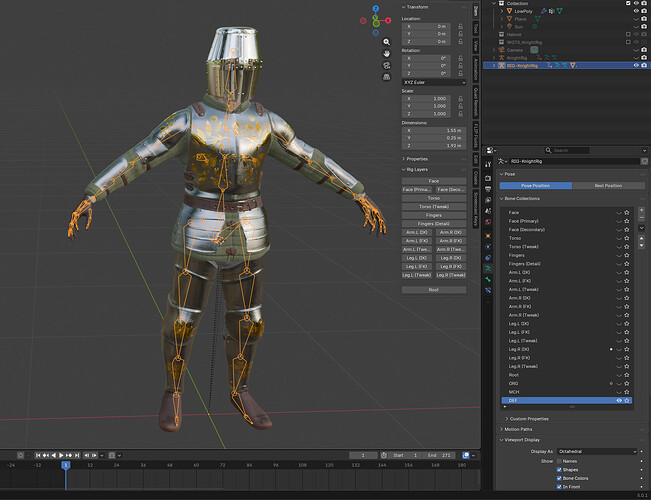Open the Armature data properties tab icon
Viewport: 651px width, 500px height.
(x=488, y=269)
